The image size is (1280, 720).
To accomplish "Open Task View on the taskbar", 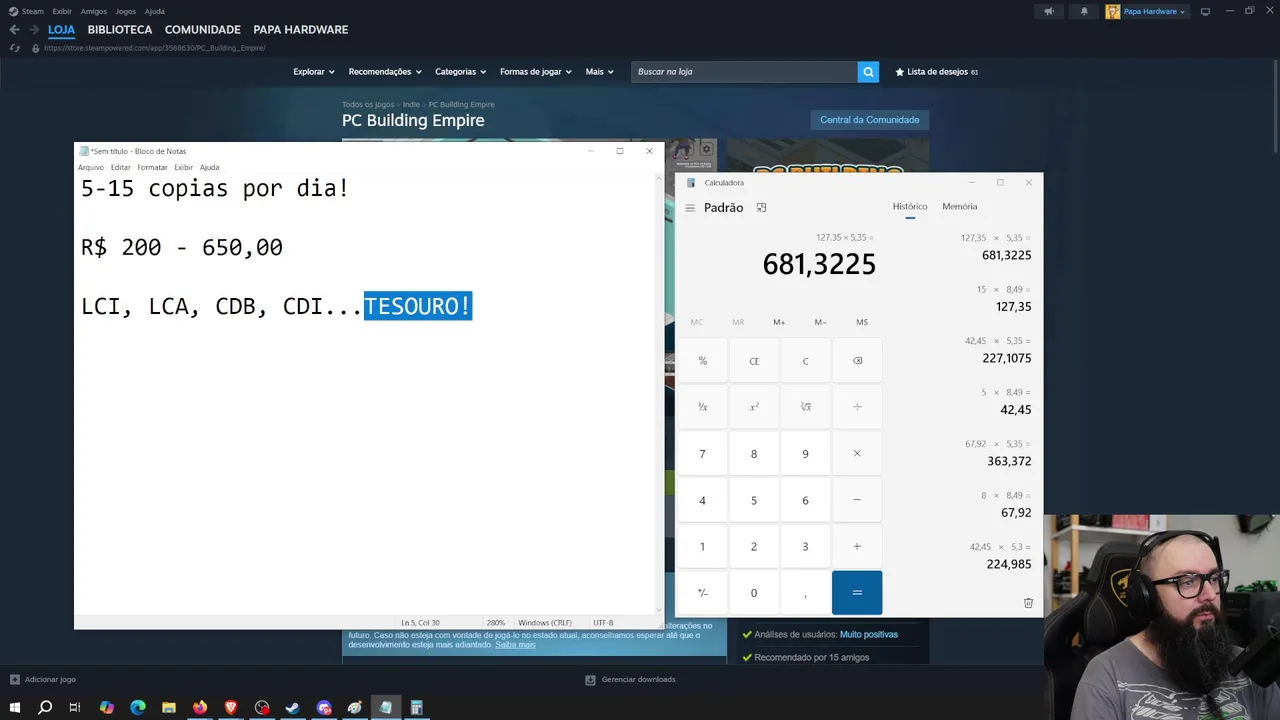I will (x=75, y=708).
